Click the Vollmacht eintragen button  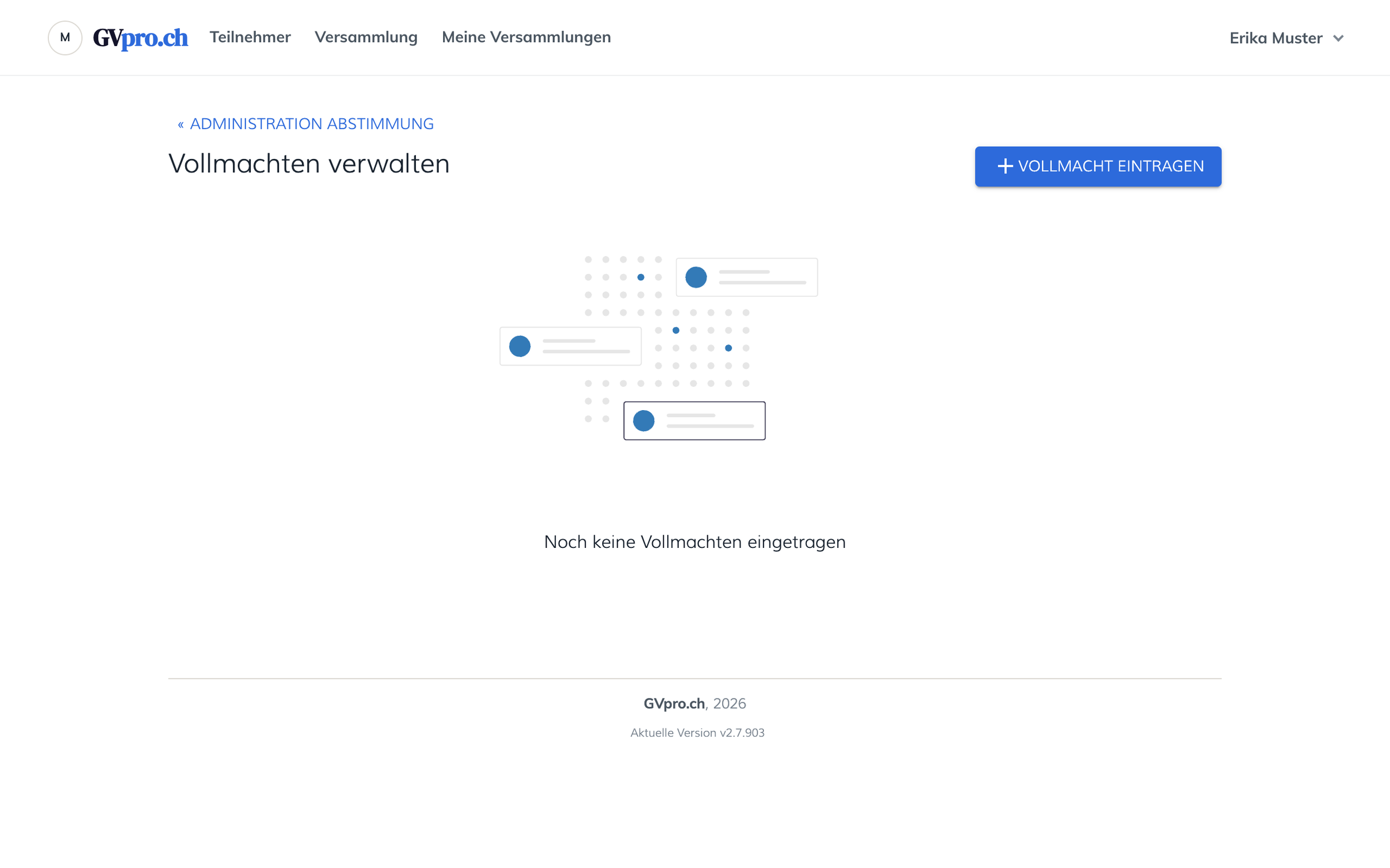coord(1098,167)
